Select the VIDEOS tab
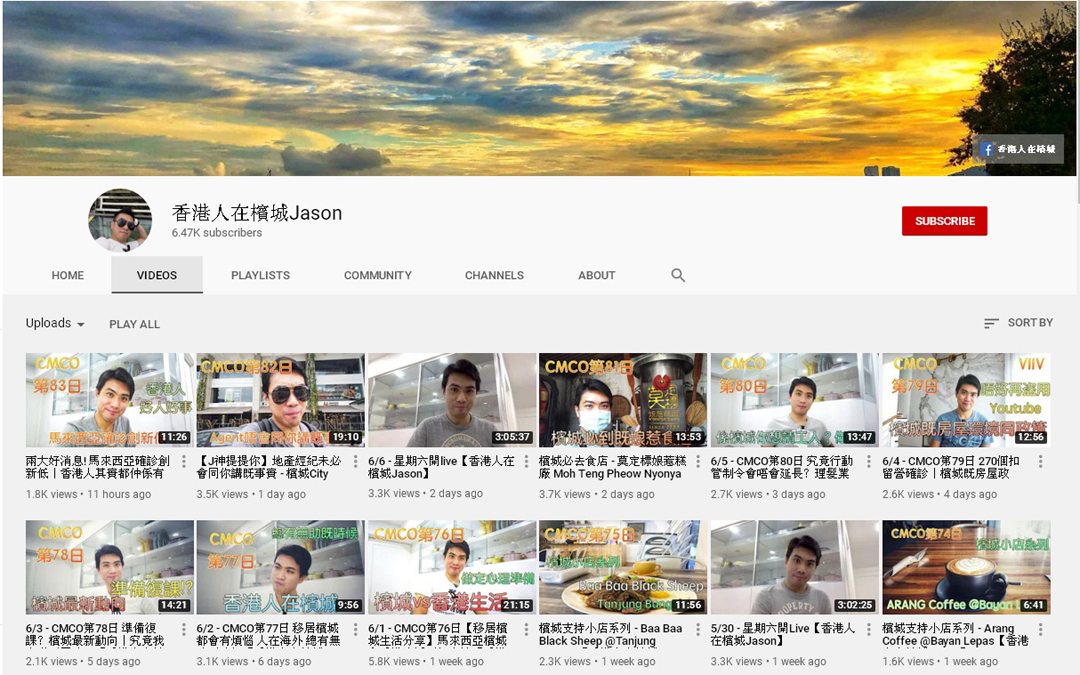 pyautogui.click(x=157, y=276)
